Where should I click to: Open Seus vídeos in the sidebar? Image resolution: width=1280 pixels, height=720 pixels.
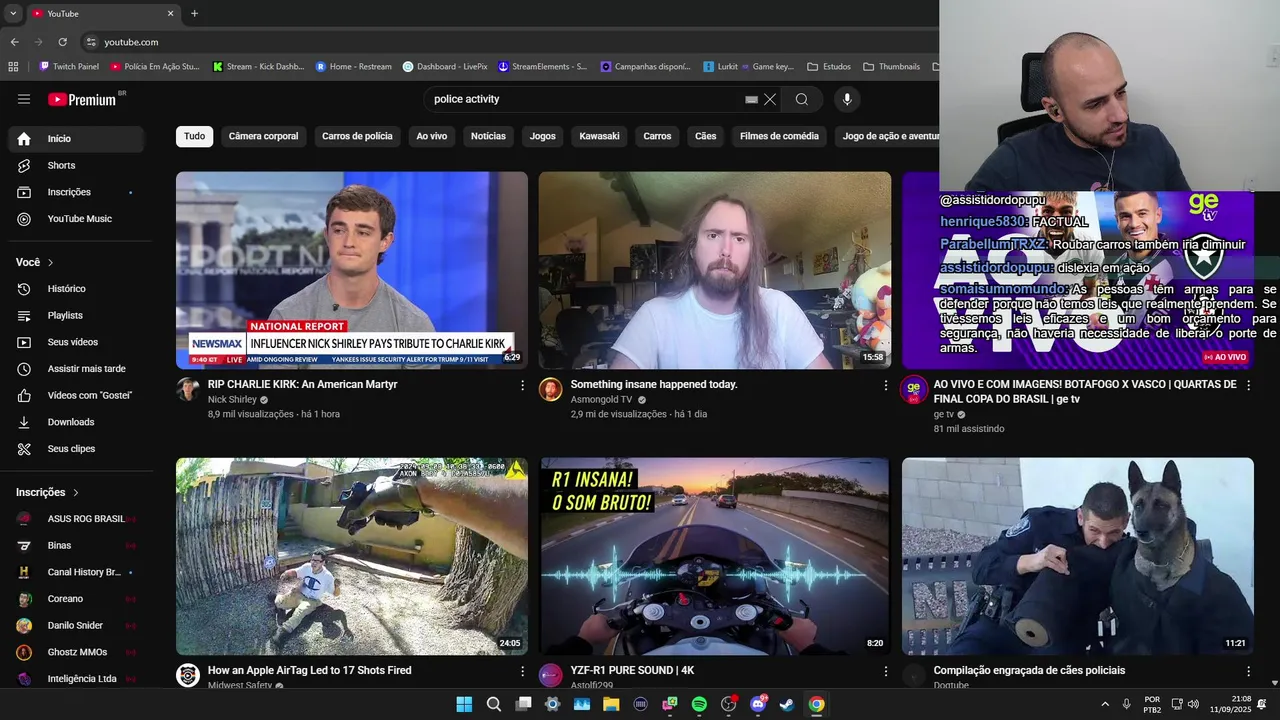(x=76, y=342)
